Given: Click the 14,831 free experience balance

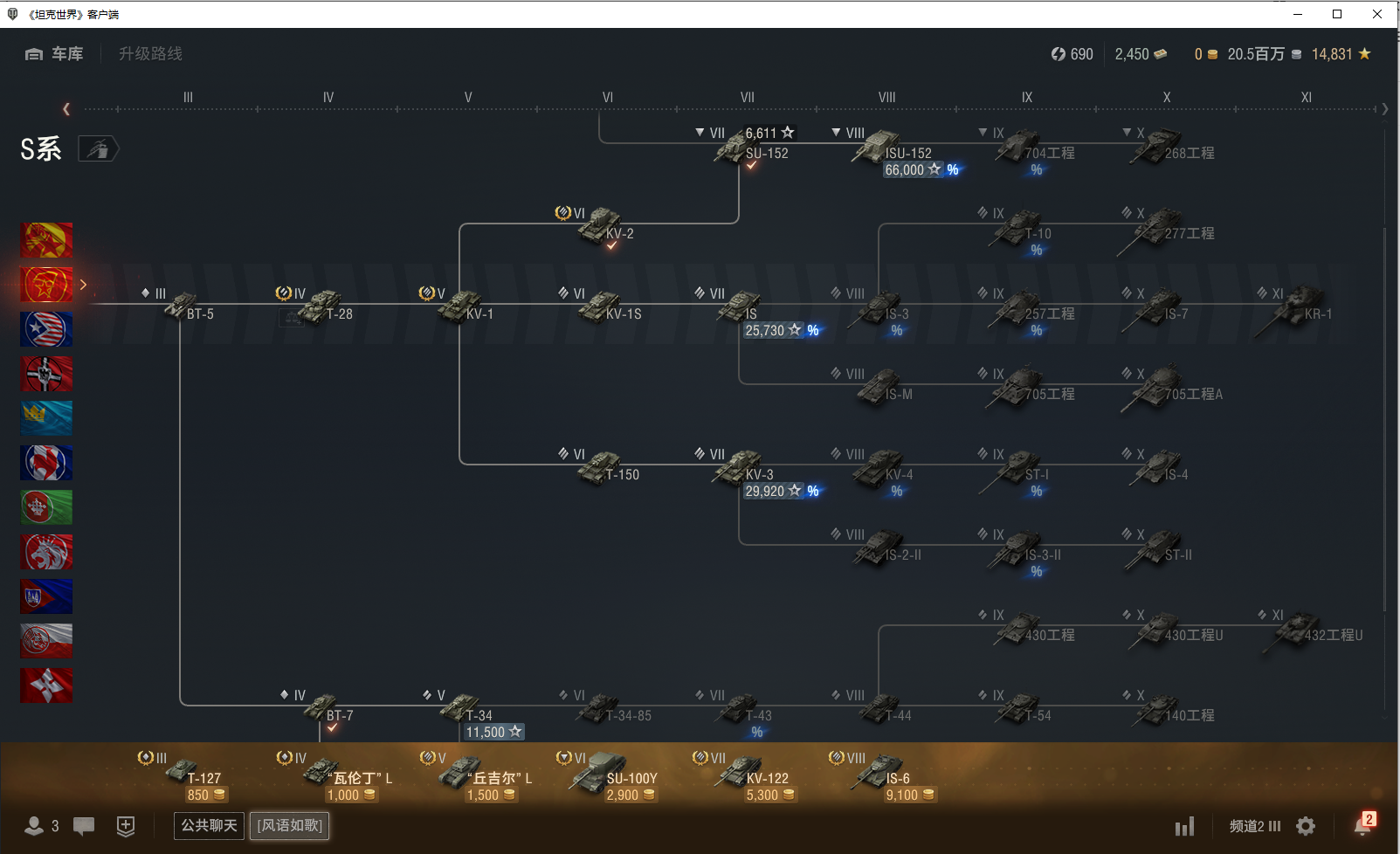Looking at the screenshot, I should pos(1341,54).
